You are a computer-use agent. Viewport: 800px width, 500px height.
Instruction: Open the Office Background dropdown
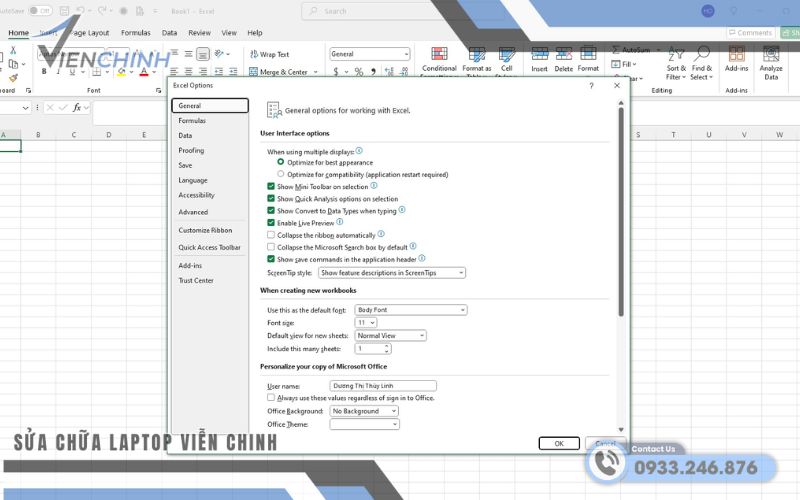click(364, 411)
